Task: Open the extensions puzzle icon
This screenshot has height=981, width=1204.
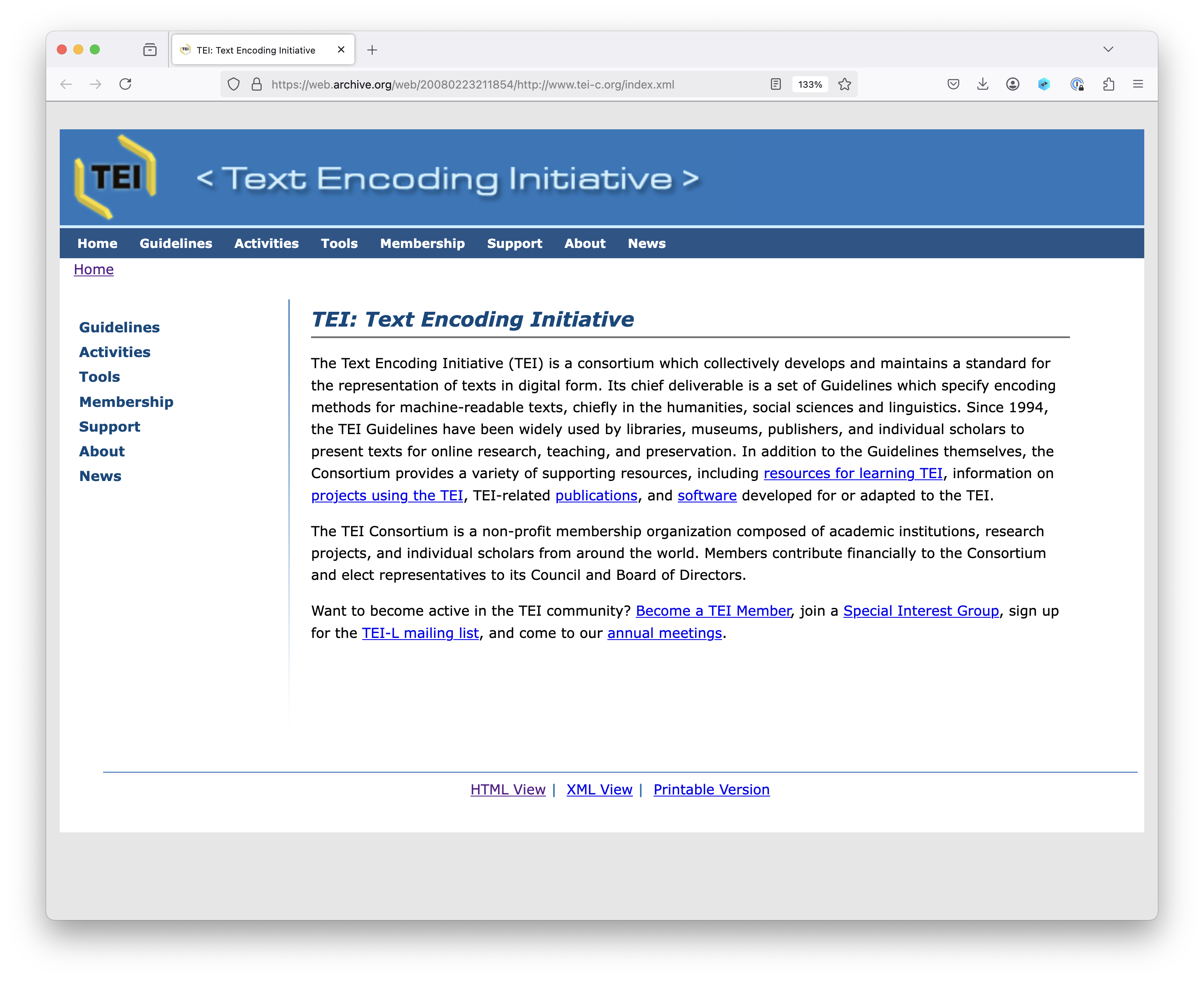Action: (1108, 84)
